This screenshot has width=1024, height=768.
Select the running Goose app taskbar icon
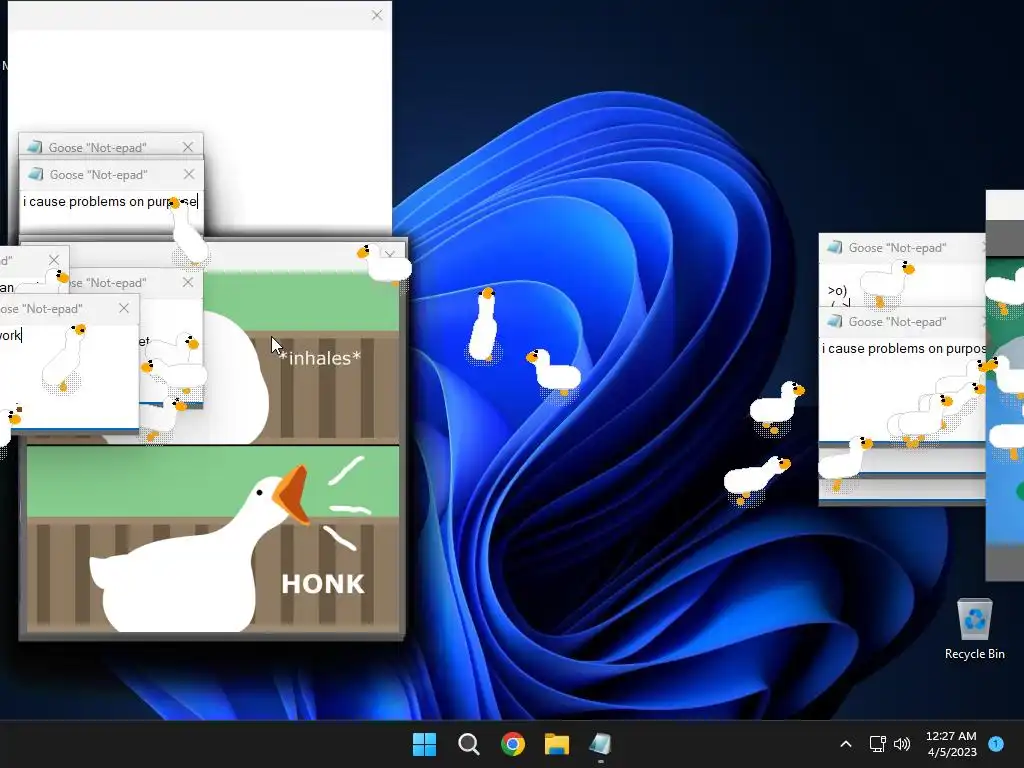(x=600, y=744)
